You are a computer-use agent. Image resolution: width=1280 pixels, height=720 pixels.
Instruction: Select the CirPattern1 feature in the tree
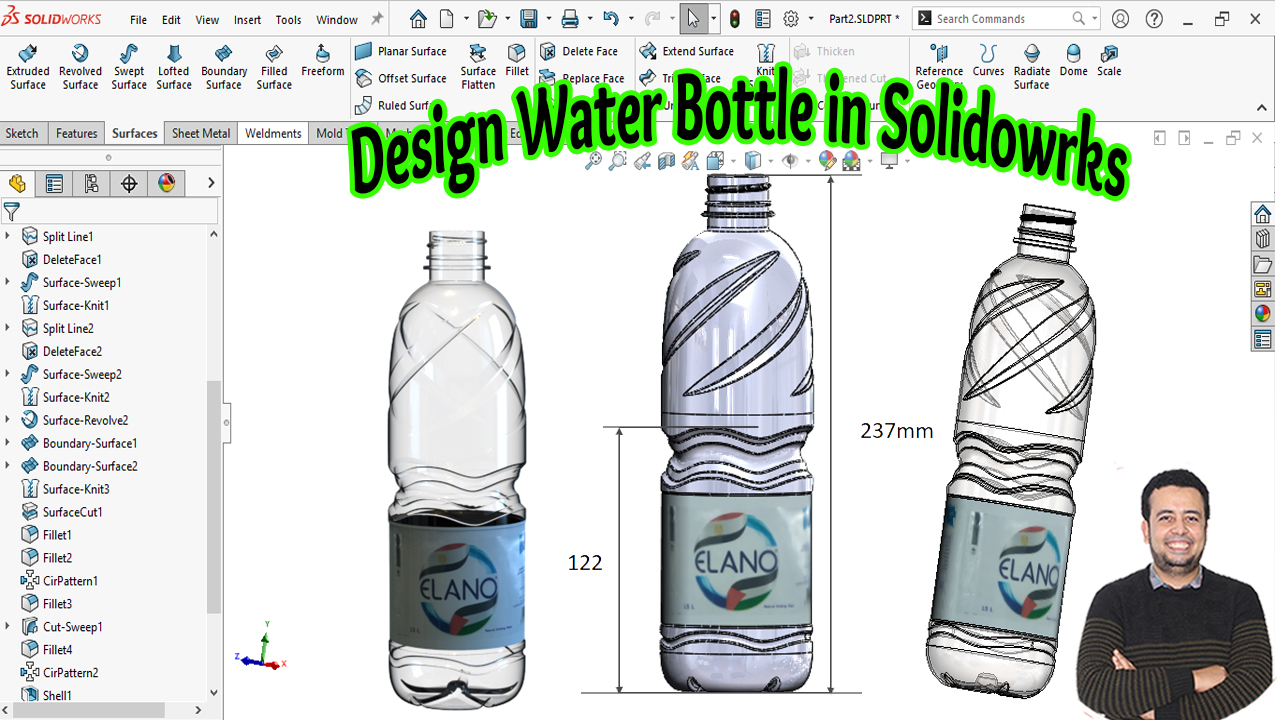pyautogui.click(x=59, y=581)
